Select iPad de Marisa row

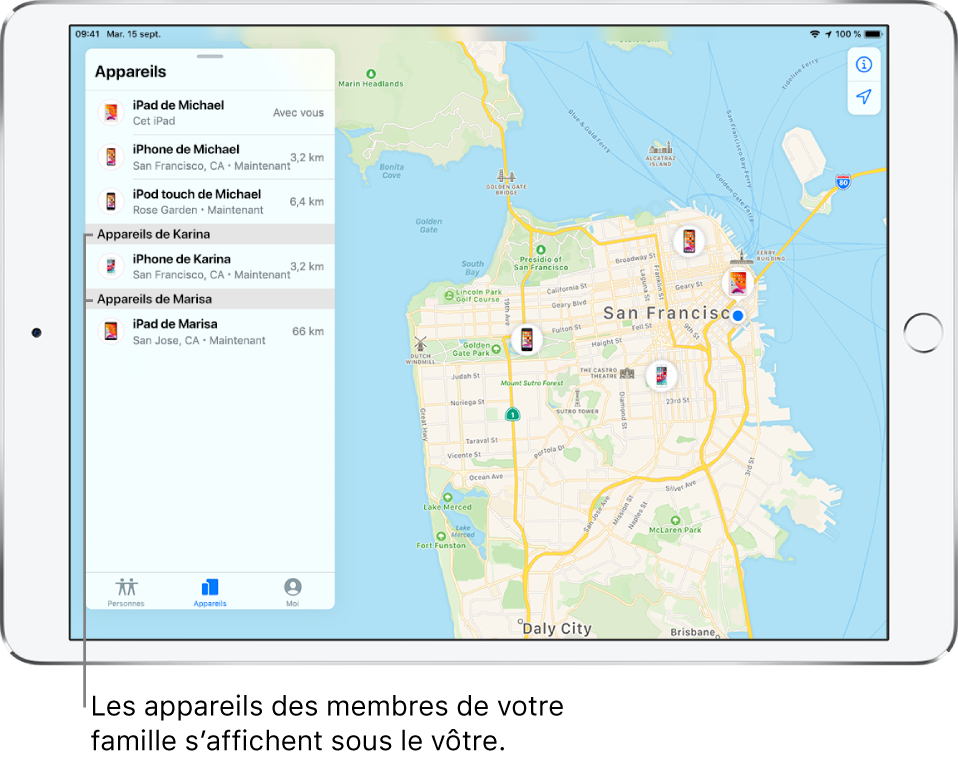[x=210, y=331]
